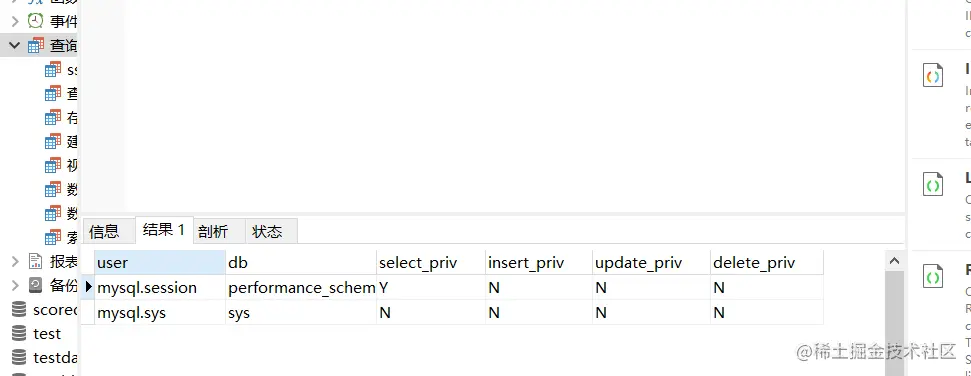Expand the 事件 tree node

[15, 21]
